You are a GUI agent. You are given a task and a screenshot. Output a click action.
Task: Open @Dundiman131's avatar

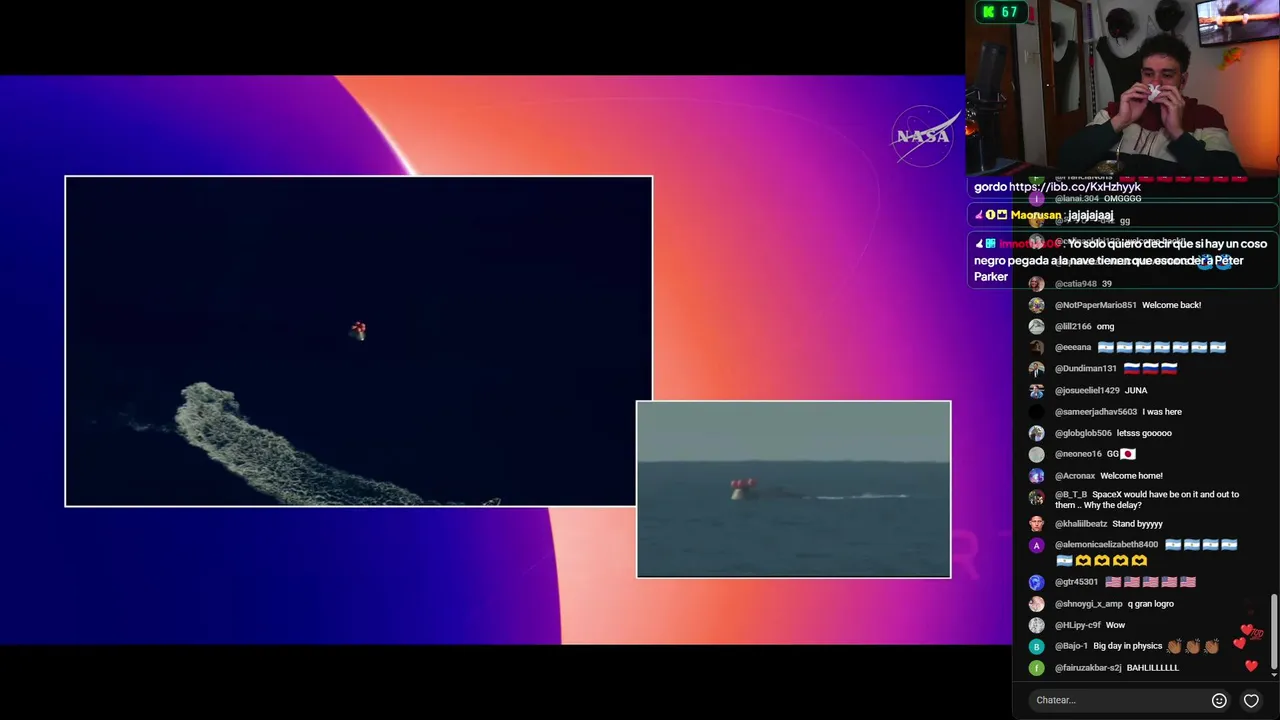click(1036, 369)
